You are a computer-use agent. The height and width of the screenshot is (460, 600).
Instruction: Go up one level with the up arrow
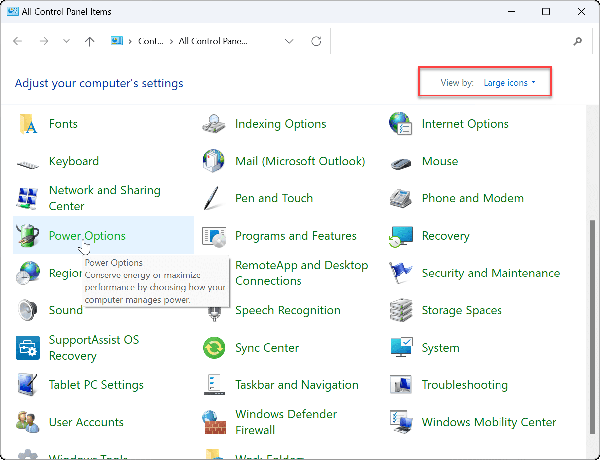[x=90, y=42]
